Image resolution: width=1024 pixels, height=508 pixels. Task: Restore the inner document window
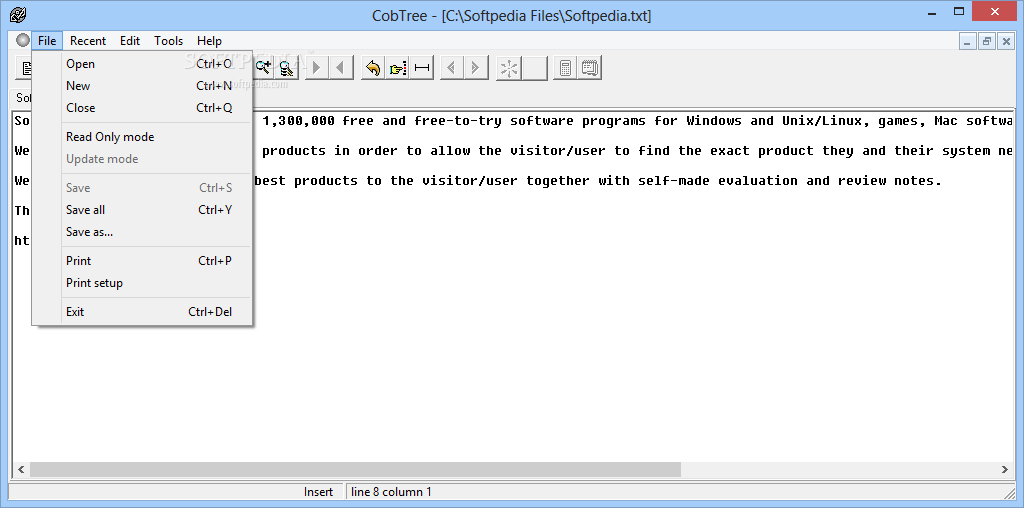click(987, 40)
